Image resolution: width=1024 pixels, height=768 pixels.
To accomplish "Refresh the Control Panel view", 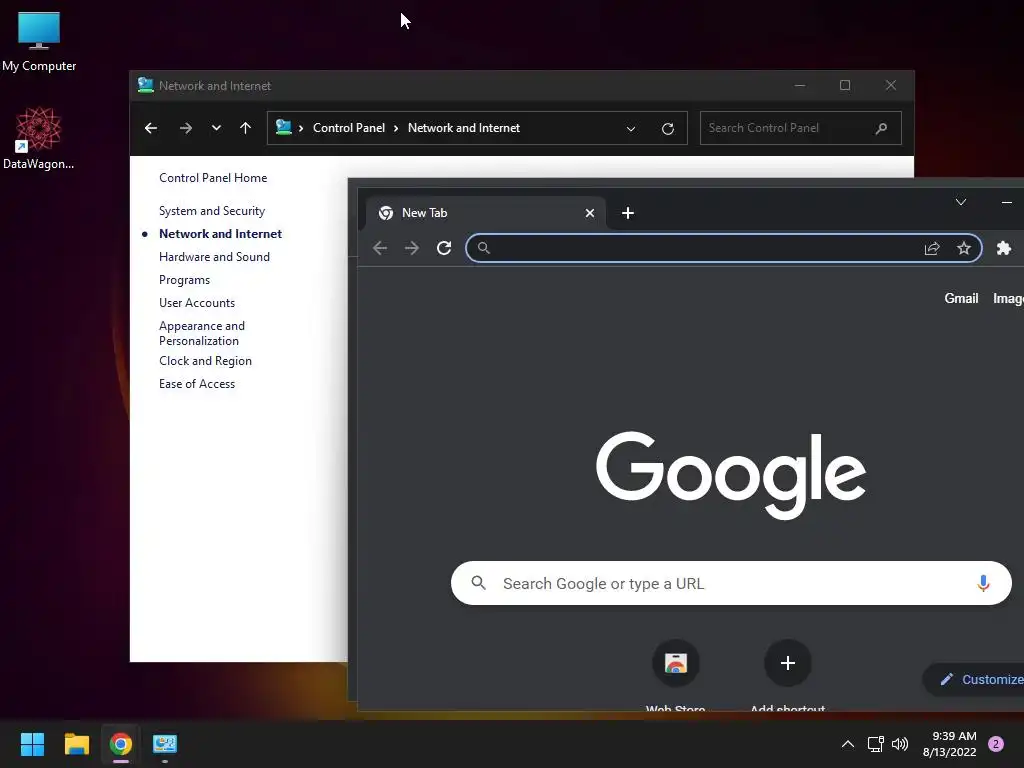I will [667, 129].
